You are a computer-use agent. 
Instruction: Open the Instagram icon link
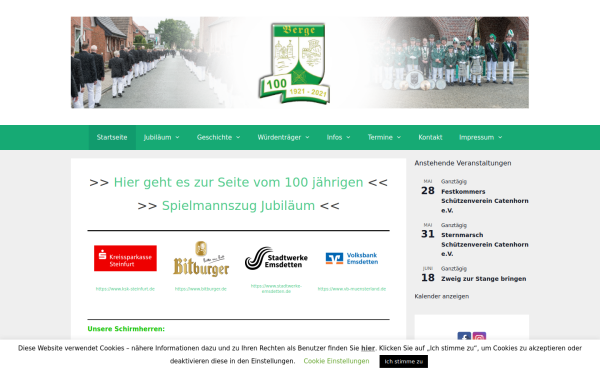pyautogui.click(x=479, y=336)
